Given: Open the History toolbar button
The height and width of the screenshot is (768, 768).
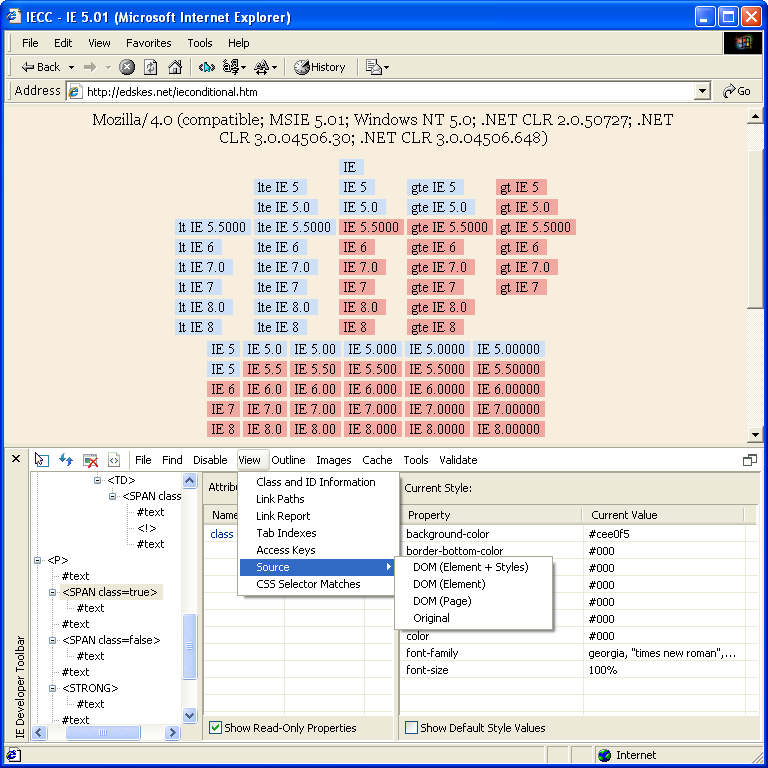Looking at the screenshot, I should [319, 67].
